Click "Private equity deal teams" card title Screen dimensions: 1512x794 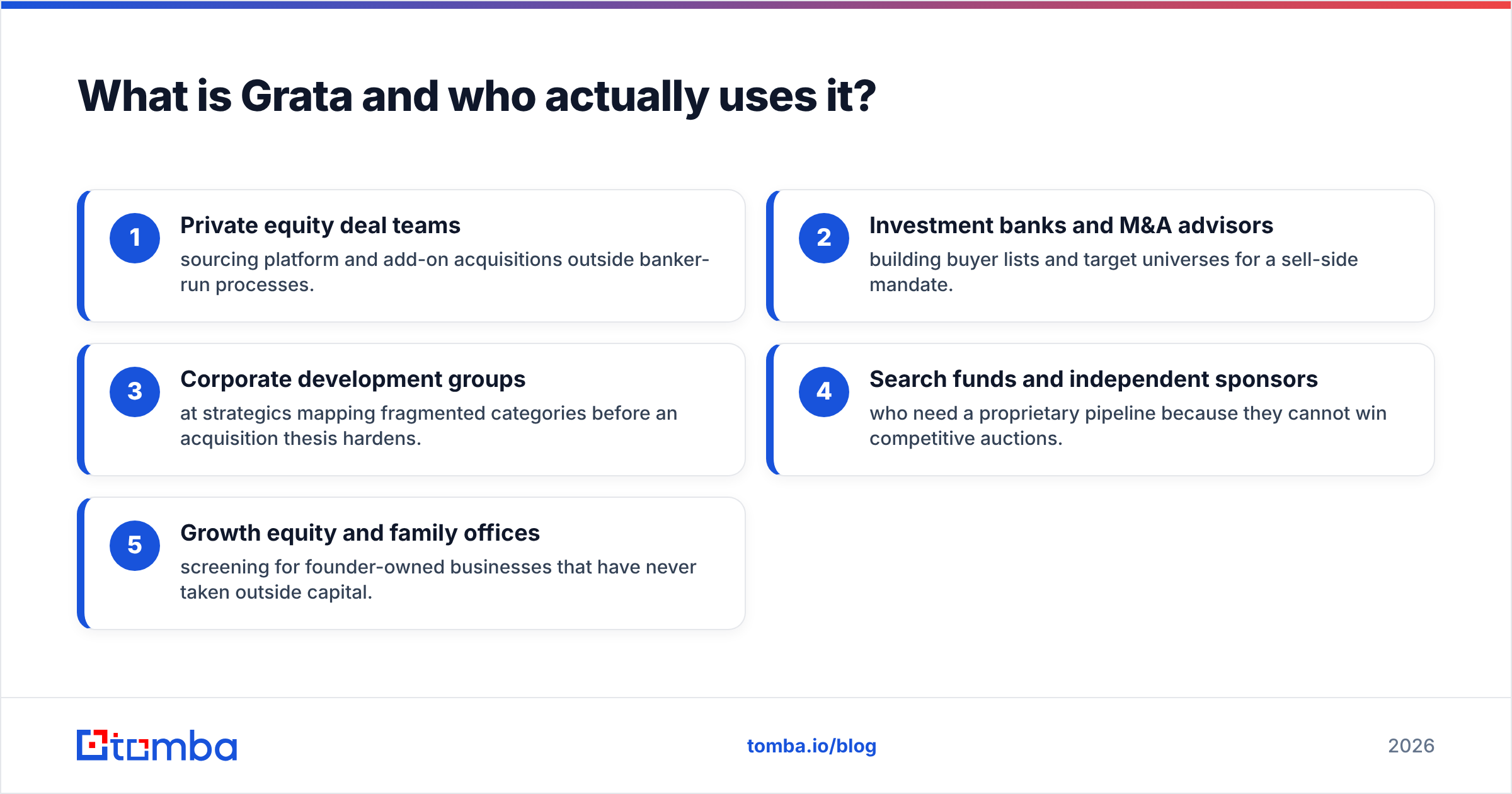320,226
